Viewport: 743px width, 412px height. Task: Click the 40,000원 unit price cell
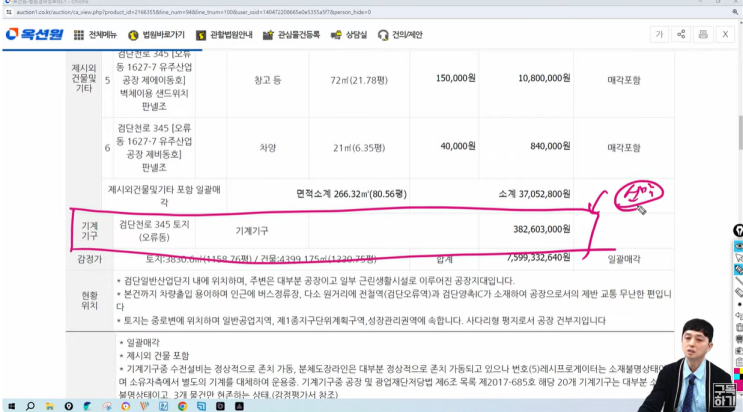click(458, 146)
